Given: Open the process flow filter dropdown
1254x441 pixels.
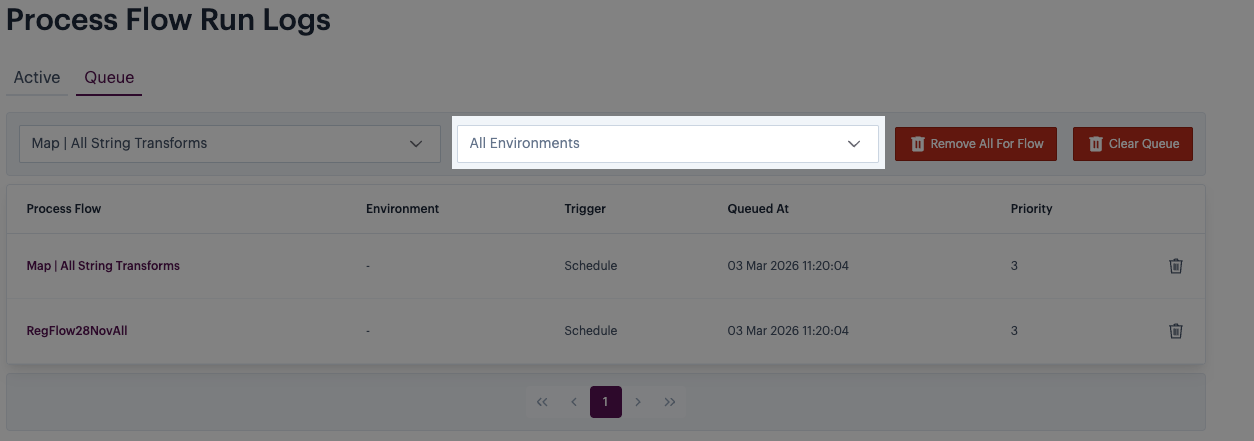Looking at the screenshot, I should 230,144.
